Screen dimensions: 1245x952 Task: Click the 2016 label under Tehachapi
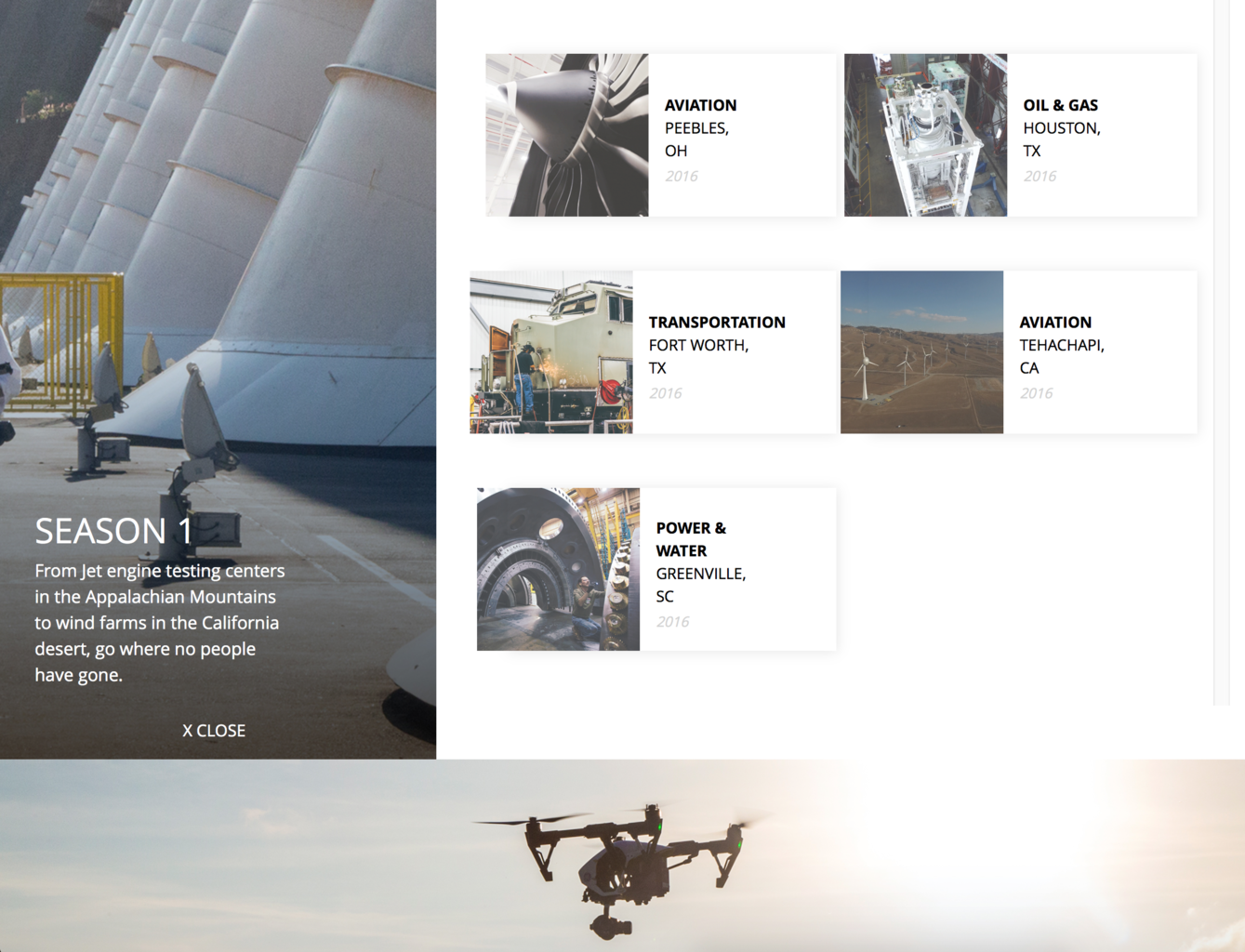click(1036, 393)
